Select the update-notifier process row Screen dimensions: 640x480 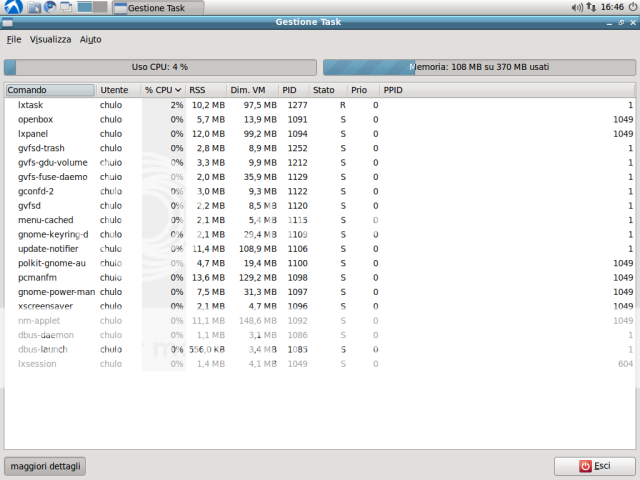pos(320,249)
